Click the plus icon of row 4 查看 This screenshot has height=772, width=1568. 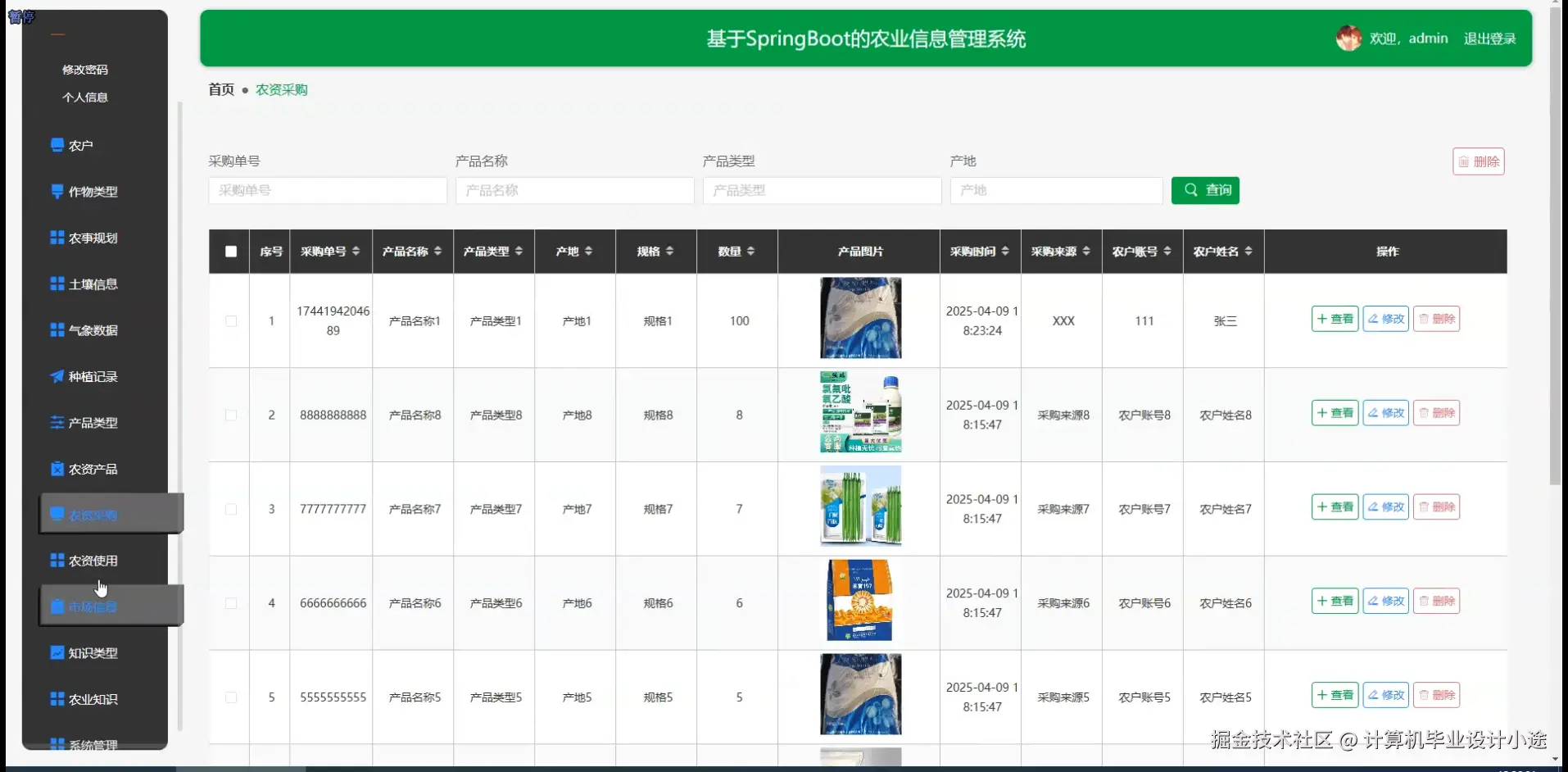(x=1321, y=601)
